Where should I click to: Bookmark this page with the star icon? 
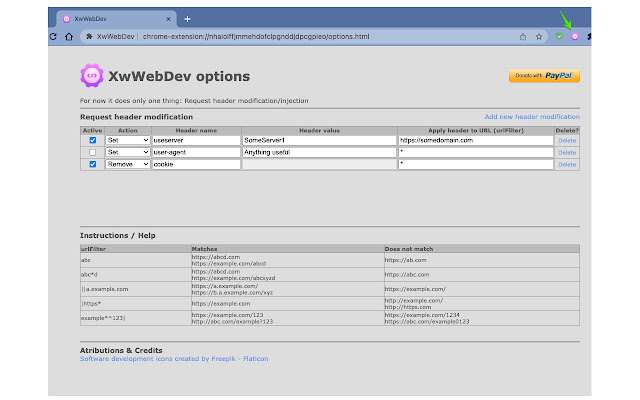[x=539, y=37]
